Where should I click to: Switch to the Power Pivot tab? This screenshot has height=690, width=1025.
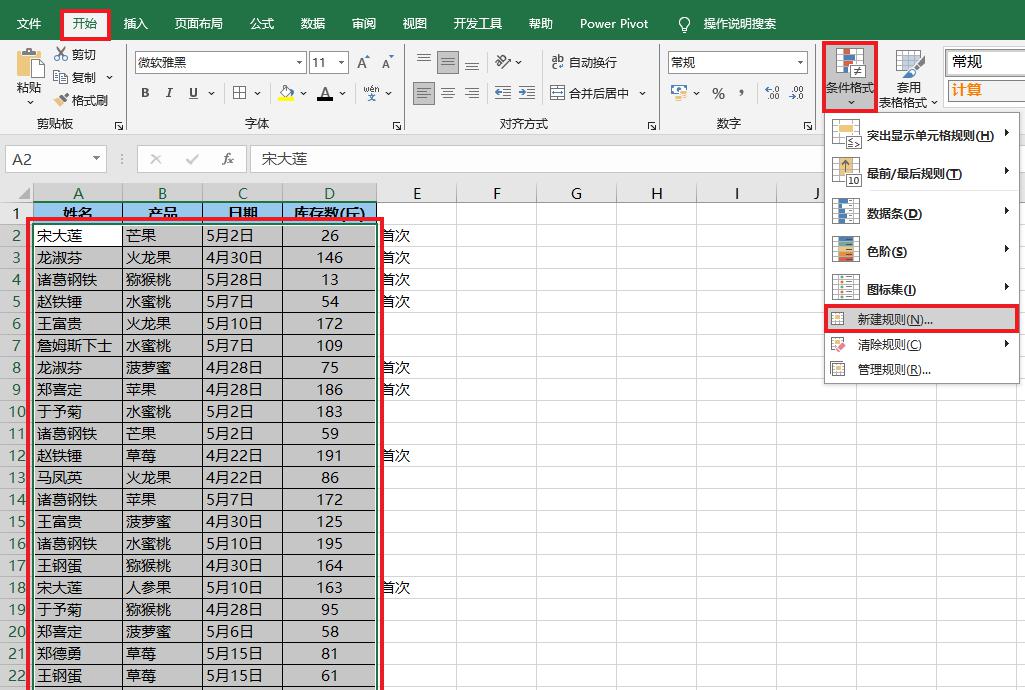614,24
